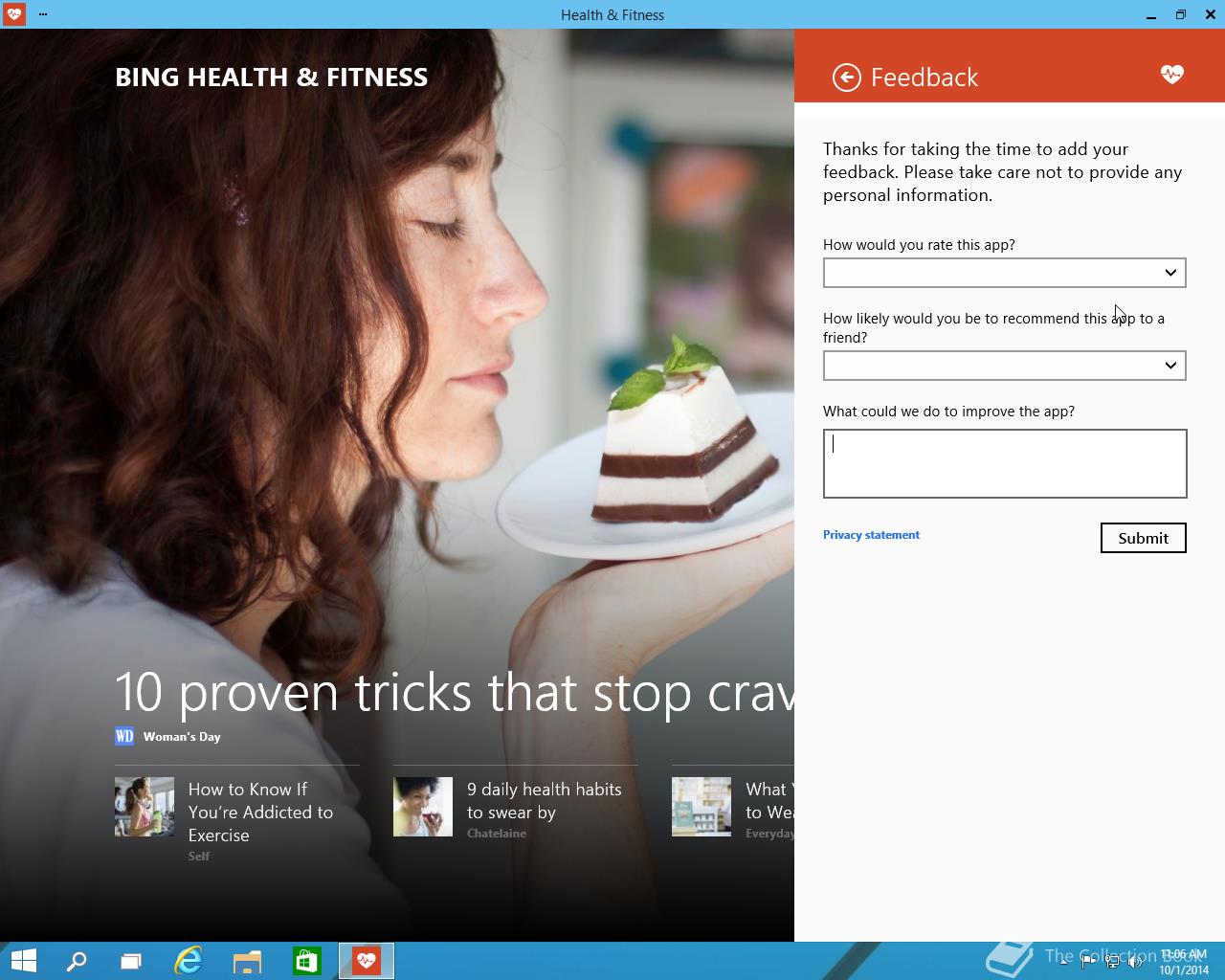Go back using the Feedback arrow icon
The height and width of the screenshot is (980, 1225).
point(846,78)
